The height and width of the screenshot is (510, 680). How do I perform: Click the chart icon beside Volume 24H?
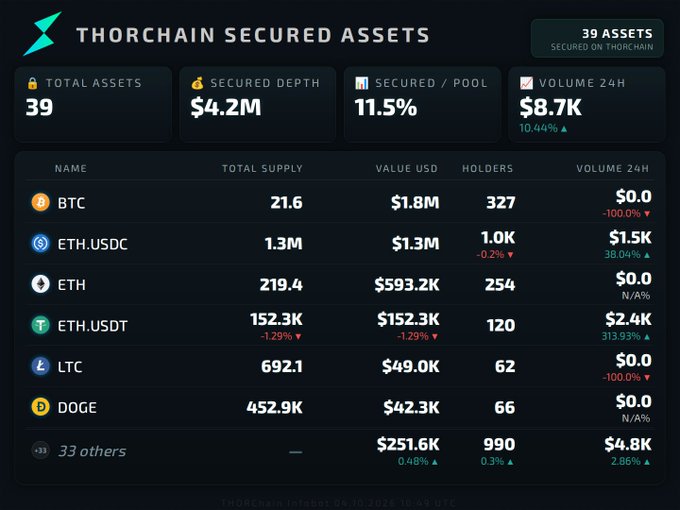526,83
